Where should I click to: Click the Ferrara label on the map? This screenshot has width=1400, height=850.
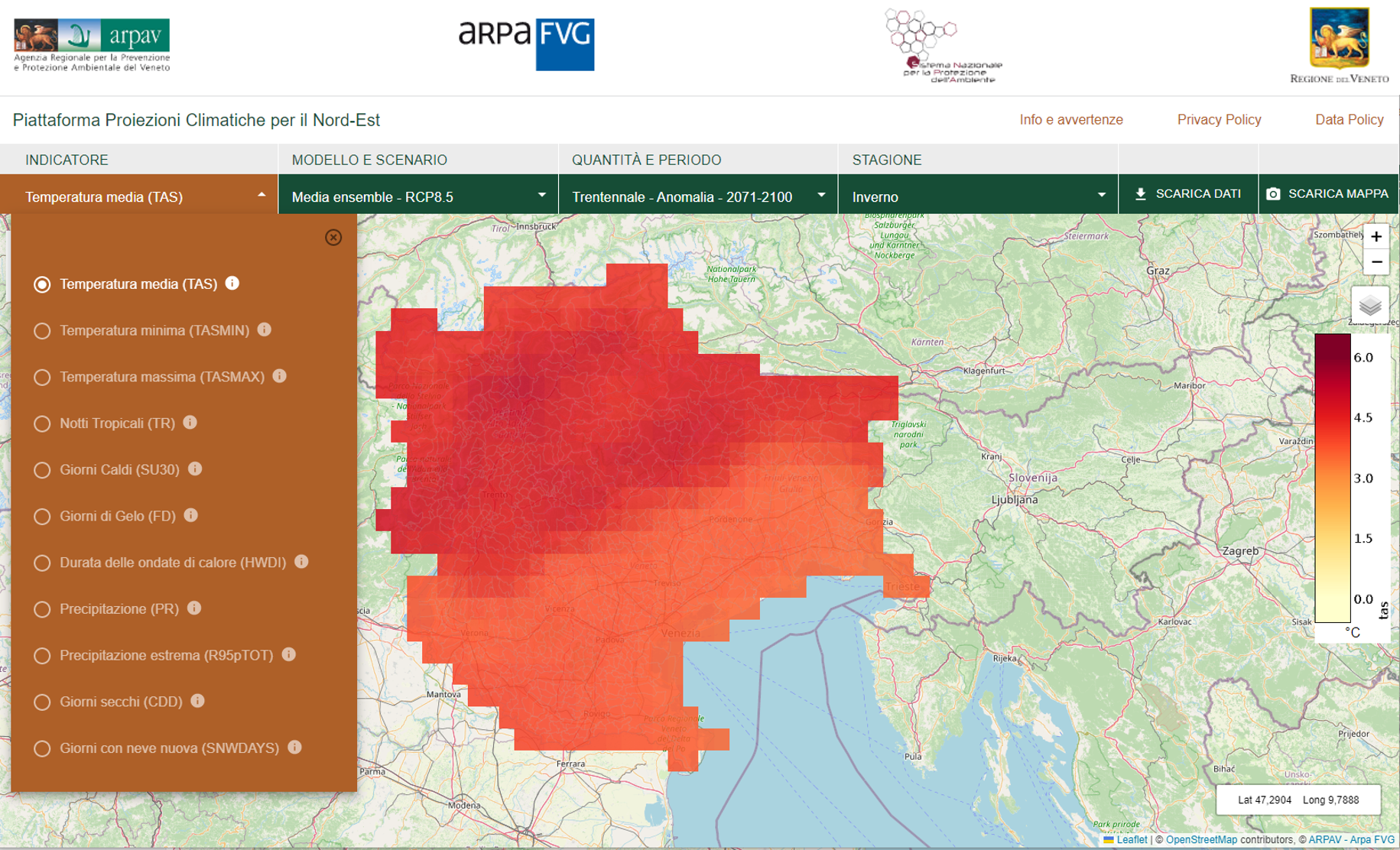(x=571, y=763)
